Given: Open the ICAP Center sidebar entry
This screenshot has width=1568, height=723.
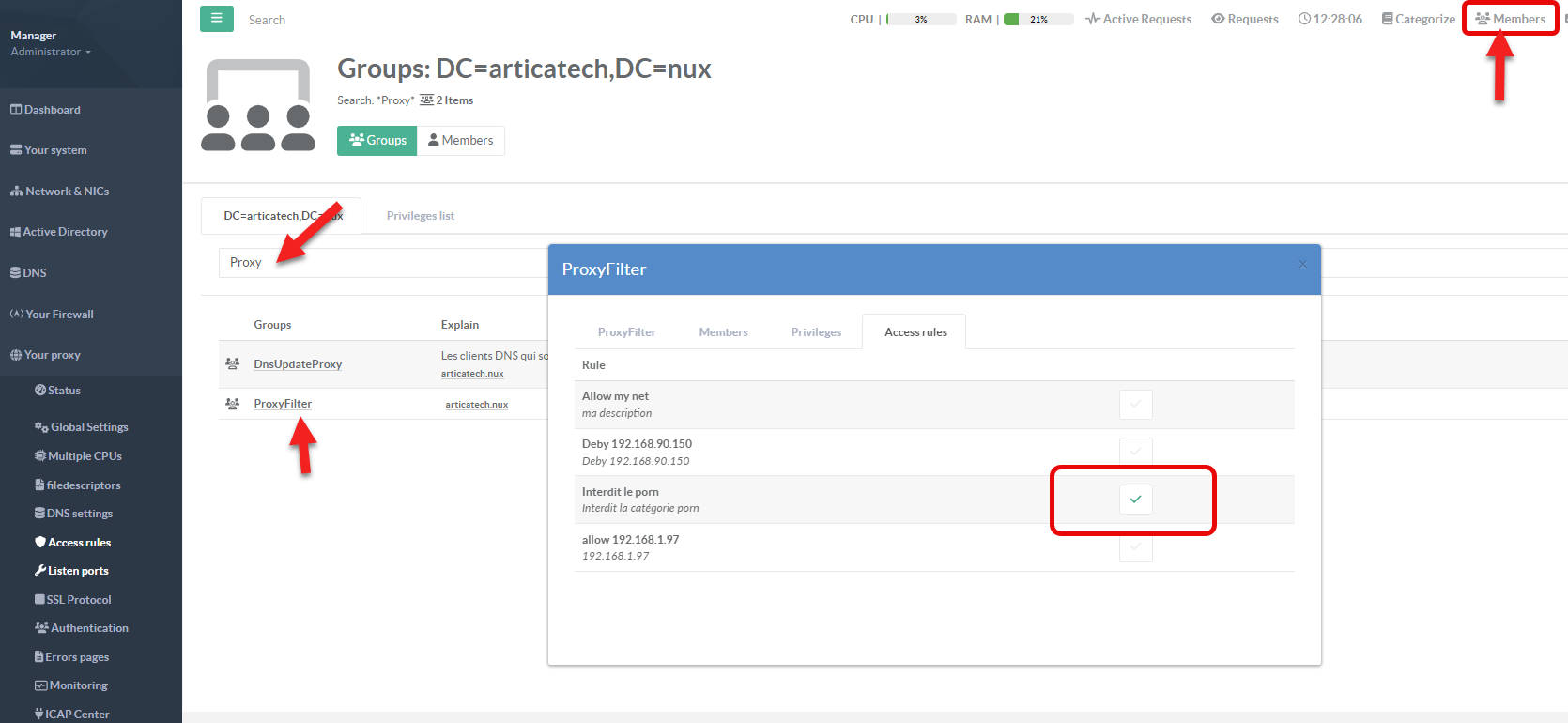Looking at the screenshot, I should tap(77, 714).
